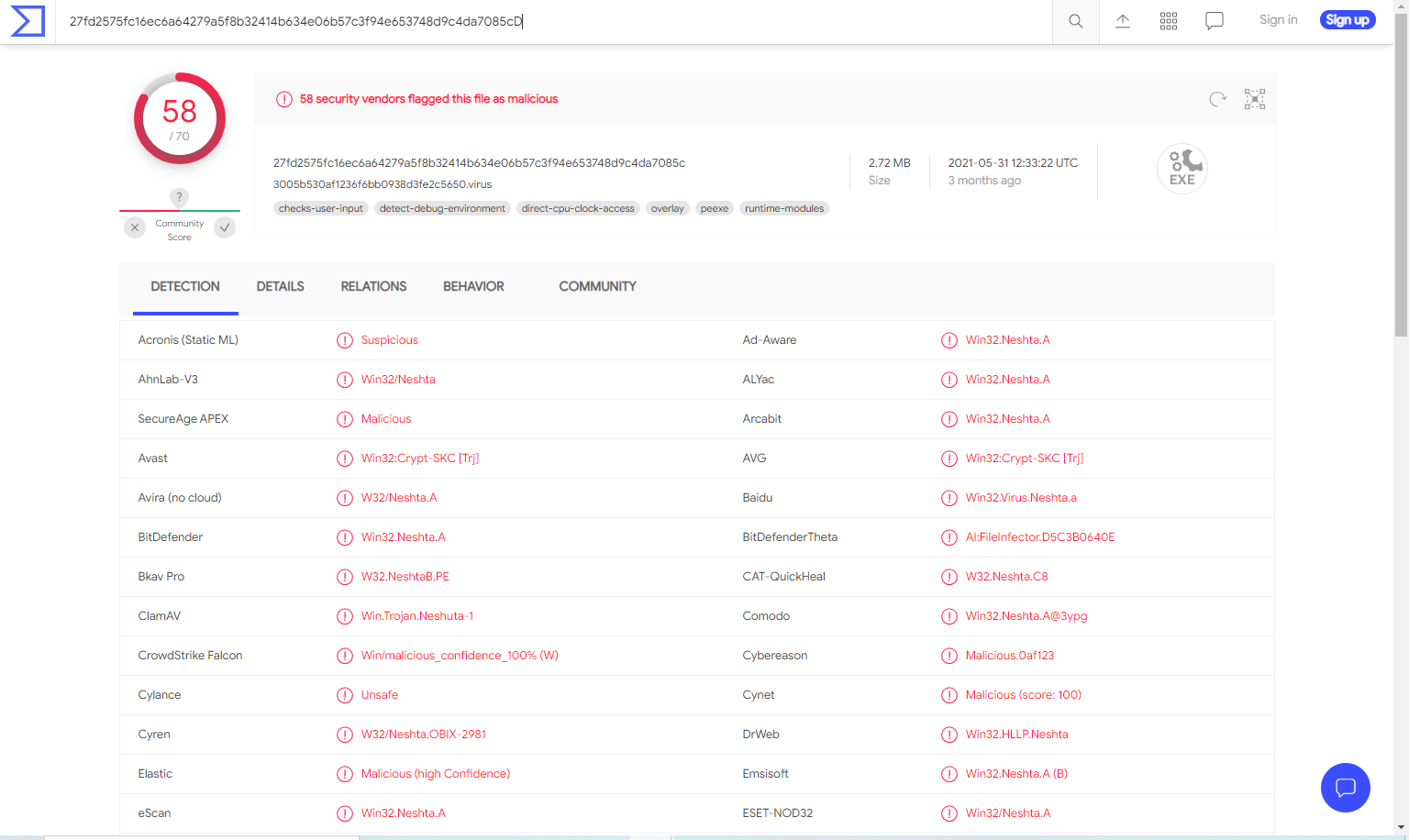Click the hash search input field
This screenshot has width=1409, height=840.
point(550,21)
